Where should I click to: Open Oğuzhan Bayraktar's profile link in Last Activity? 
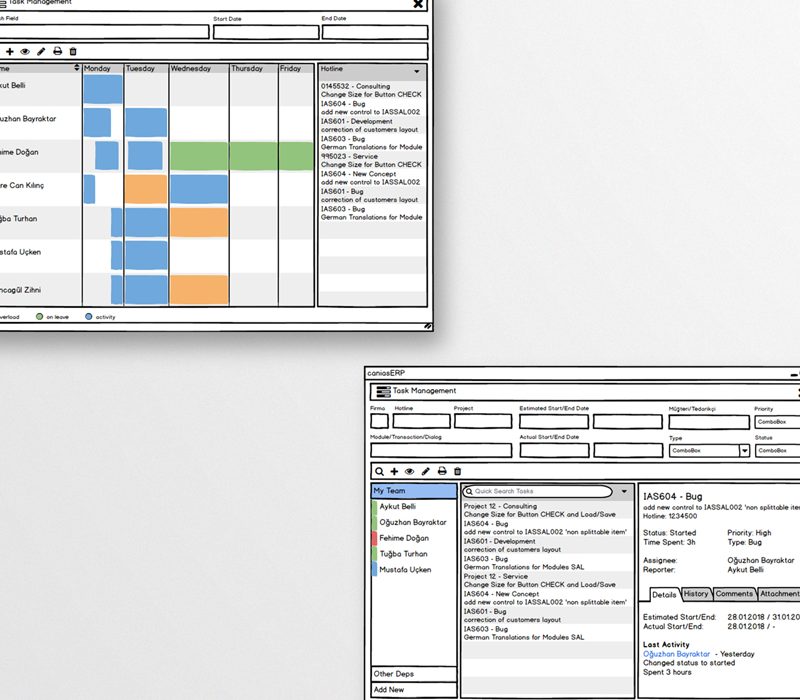pyautogui.click(x=677, y=654)
